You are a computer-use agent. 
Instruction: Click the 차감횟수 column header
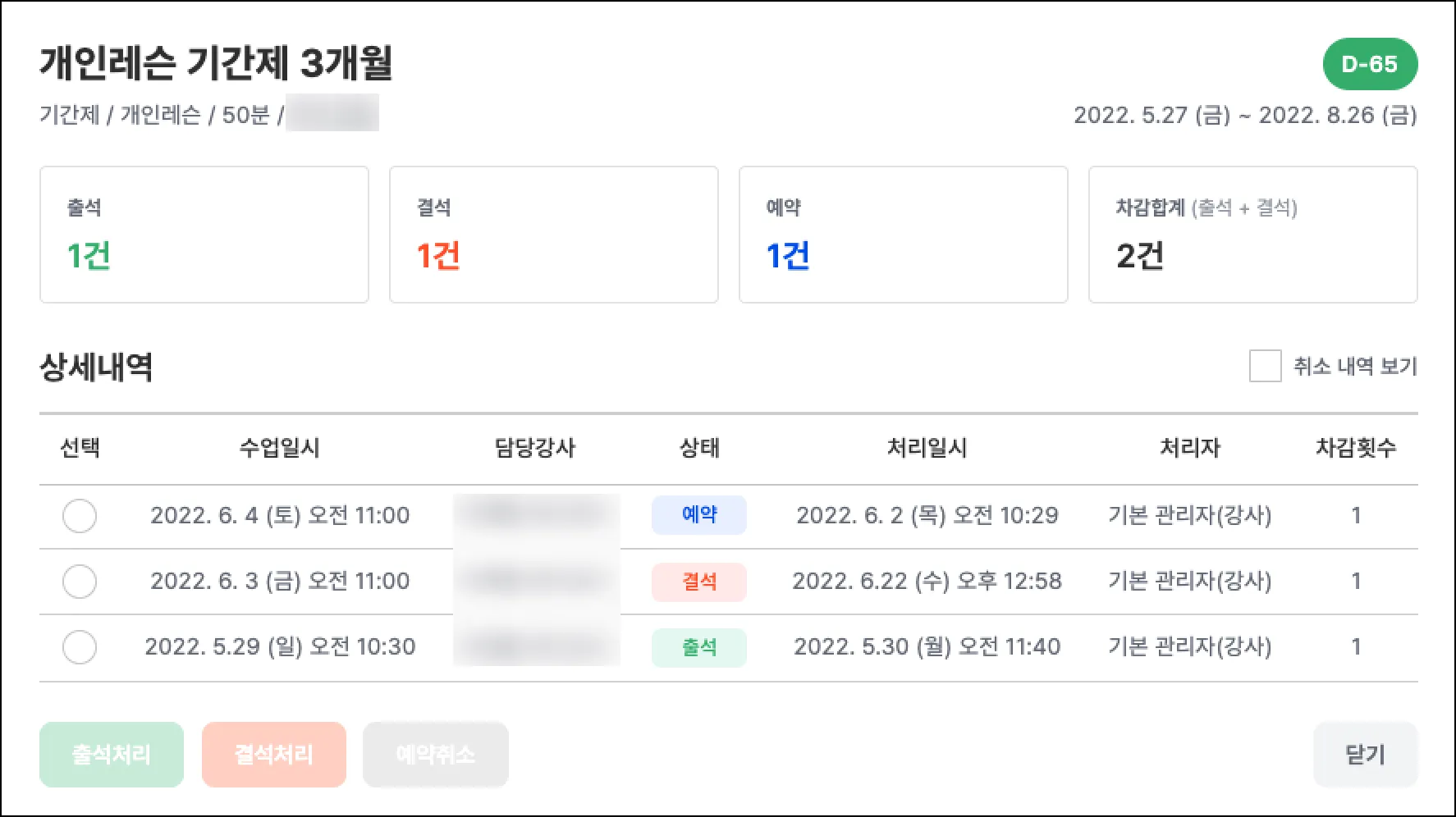pyautogui.click(x=1355, y=448)
